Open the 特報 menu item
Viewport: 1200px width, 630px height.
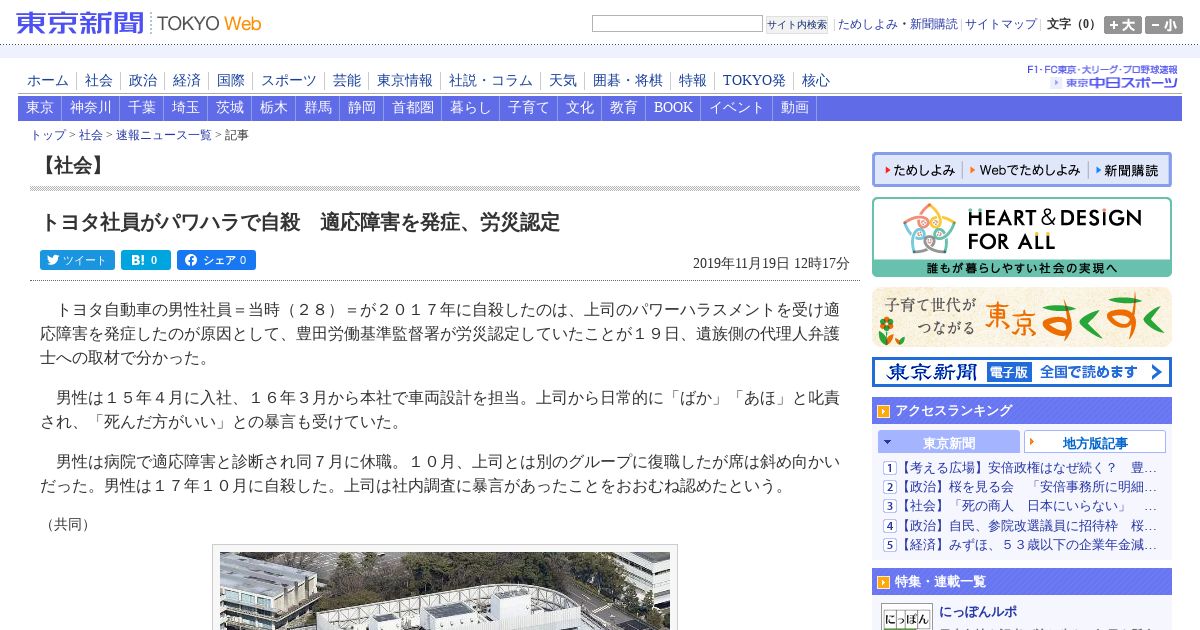pos(693,81)
